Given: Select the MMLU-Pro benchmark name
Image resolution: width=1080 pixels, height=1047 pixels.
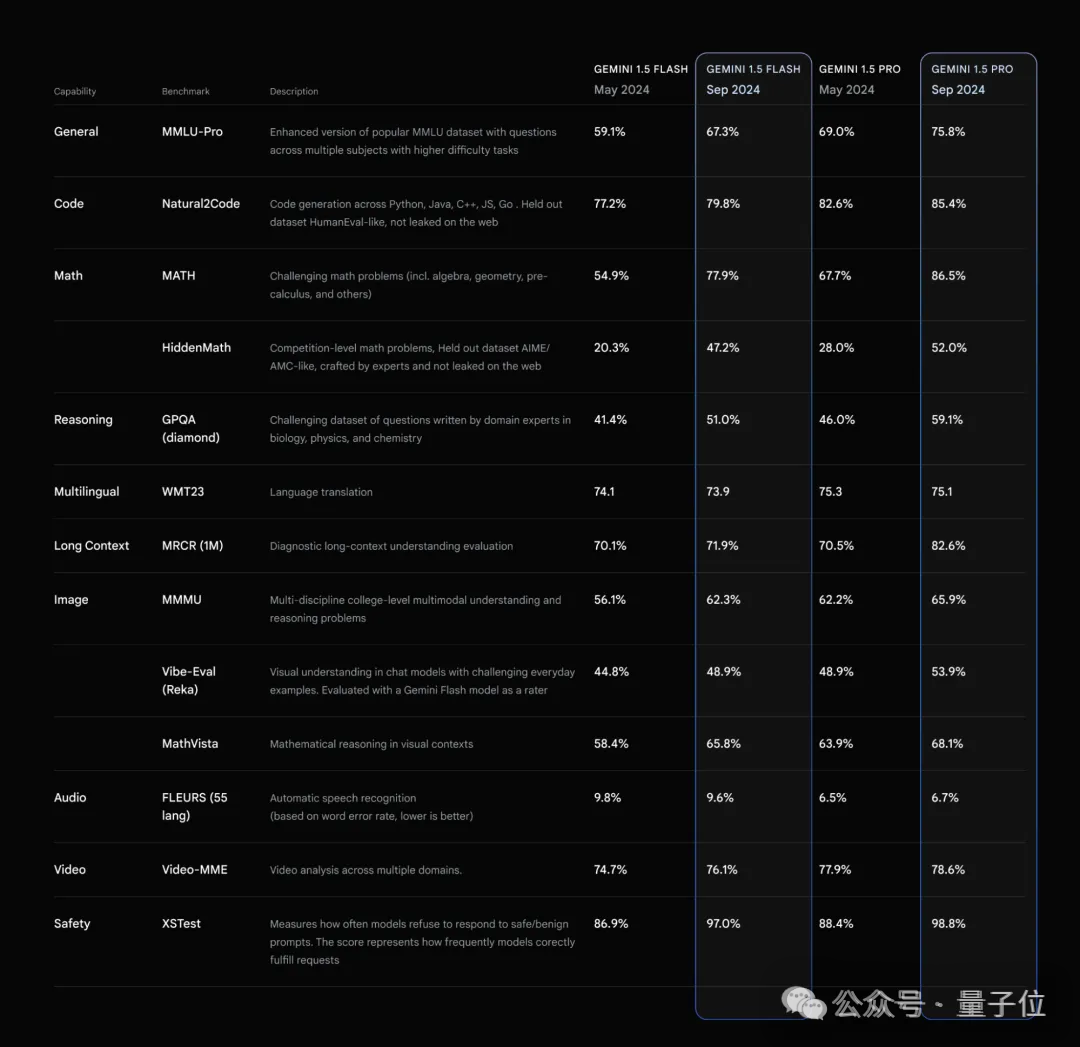Looking at the screenshot, I should click(x=192, y=132).
